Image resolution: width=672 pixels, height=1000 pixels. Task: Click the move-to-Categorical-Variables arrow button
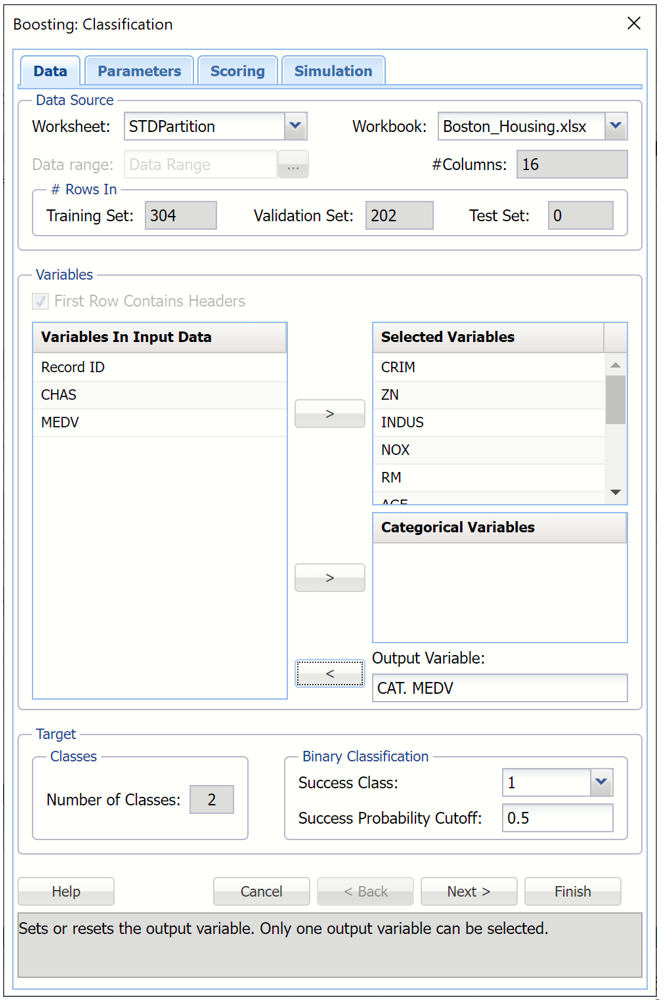pos(329,578)
